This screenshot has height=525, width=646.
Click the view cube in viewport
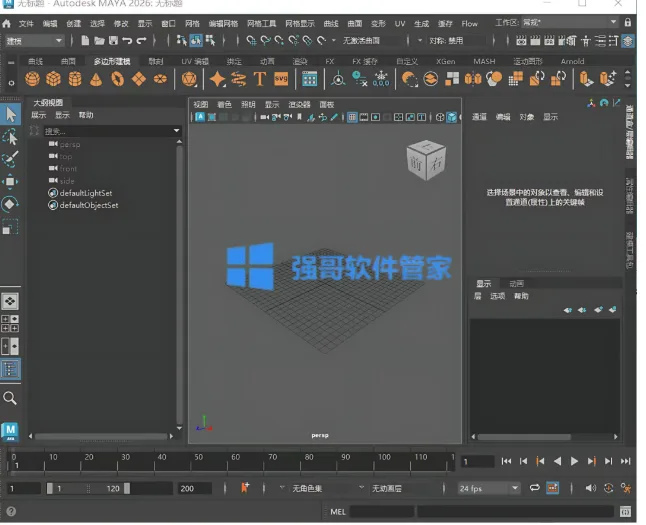(426, 160)
